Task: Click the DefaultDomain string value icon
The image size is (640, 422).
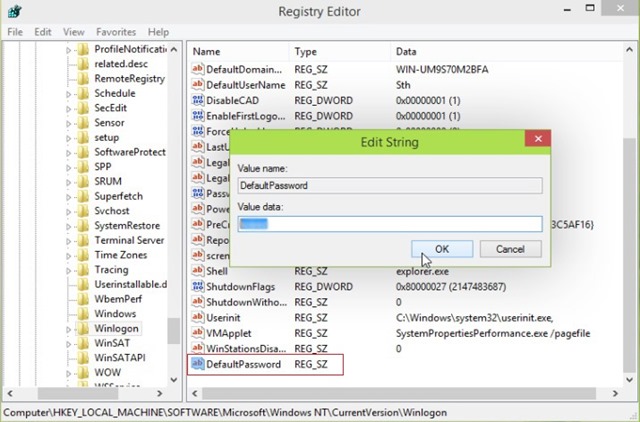Action: pyautogui.click(x=198, y=69)
